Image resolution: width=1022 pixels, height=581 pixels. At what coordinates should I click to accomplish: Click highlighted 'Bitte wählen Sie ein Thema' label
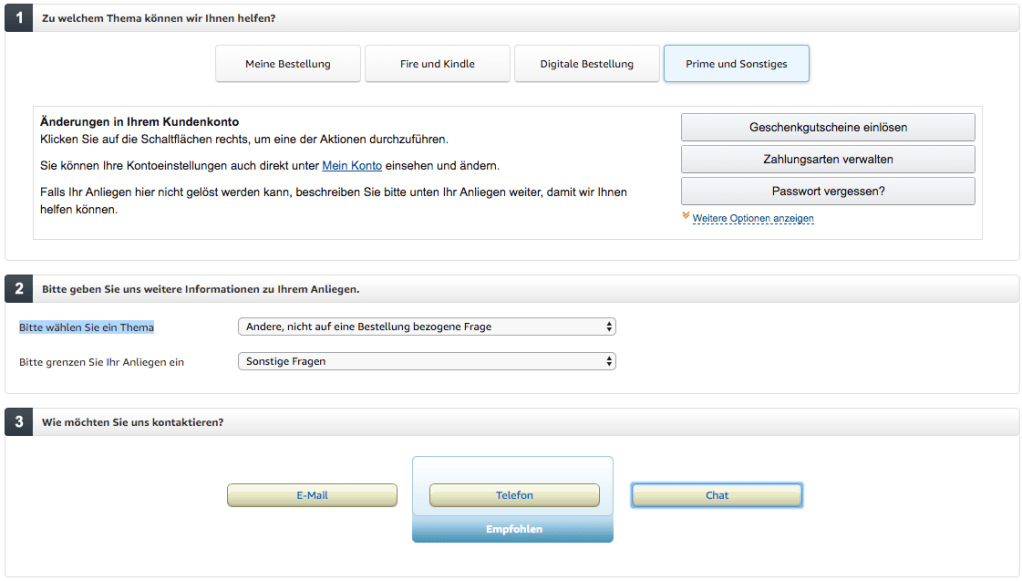pos(87,328)
